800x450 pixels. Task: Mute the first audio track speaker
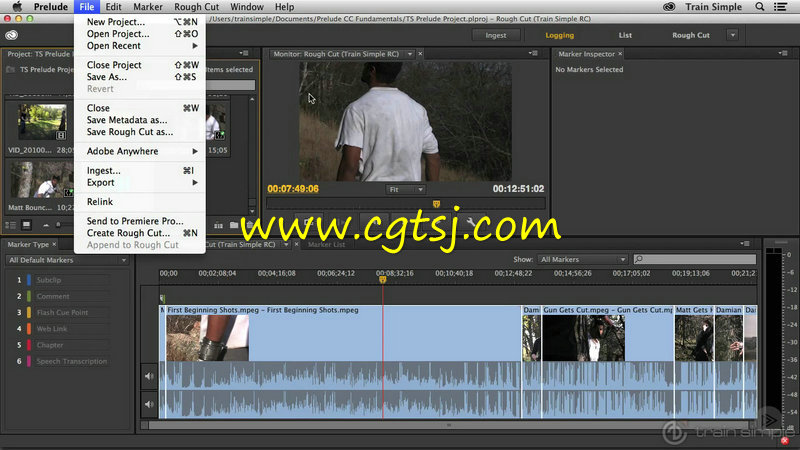[149, 376]
